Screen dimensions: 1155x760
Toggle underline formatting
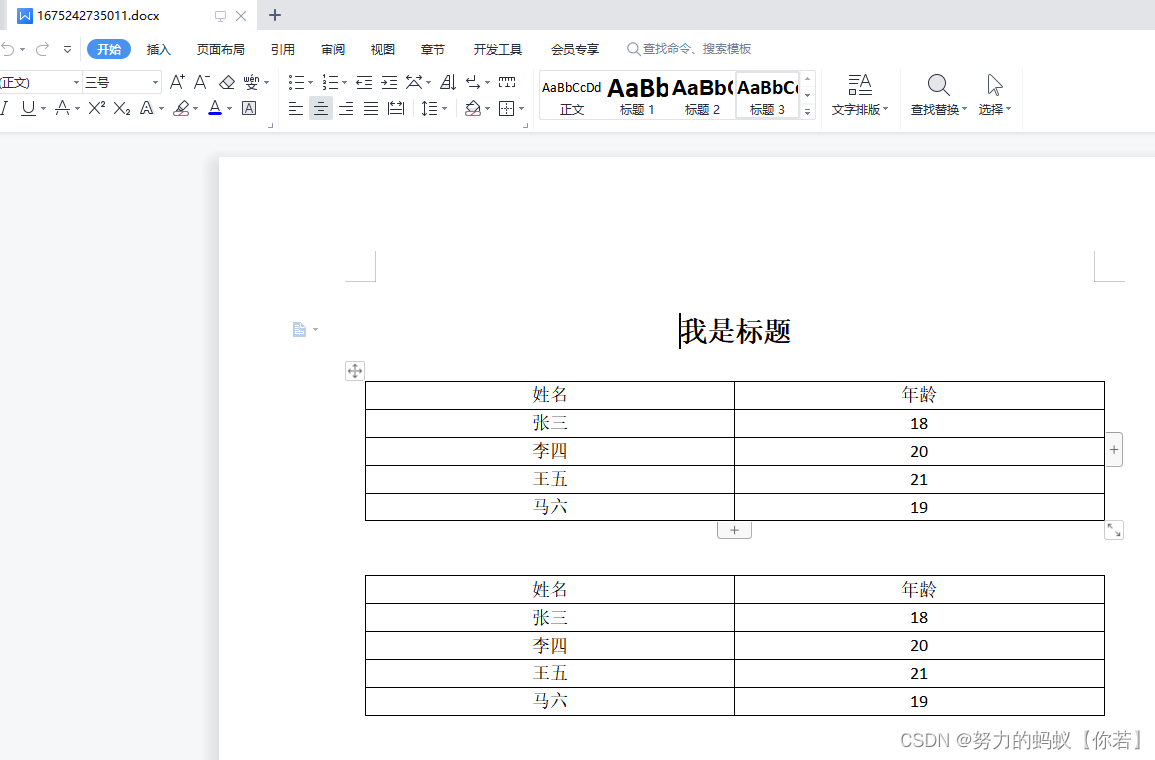[x=28, y=109]
